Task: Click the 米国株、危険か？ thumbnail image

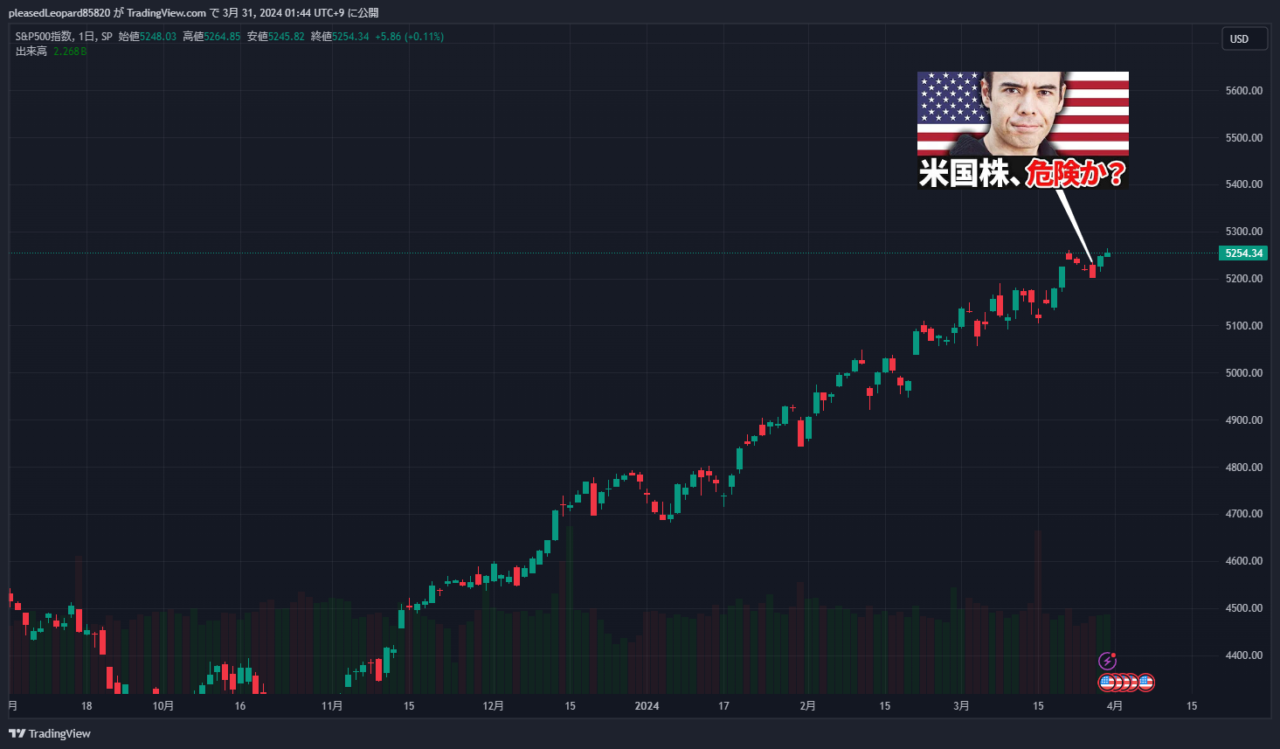Action: (x=1022, y=128)
